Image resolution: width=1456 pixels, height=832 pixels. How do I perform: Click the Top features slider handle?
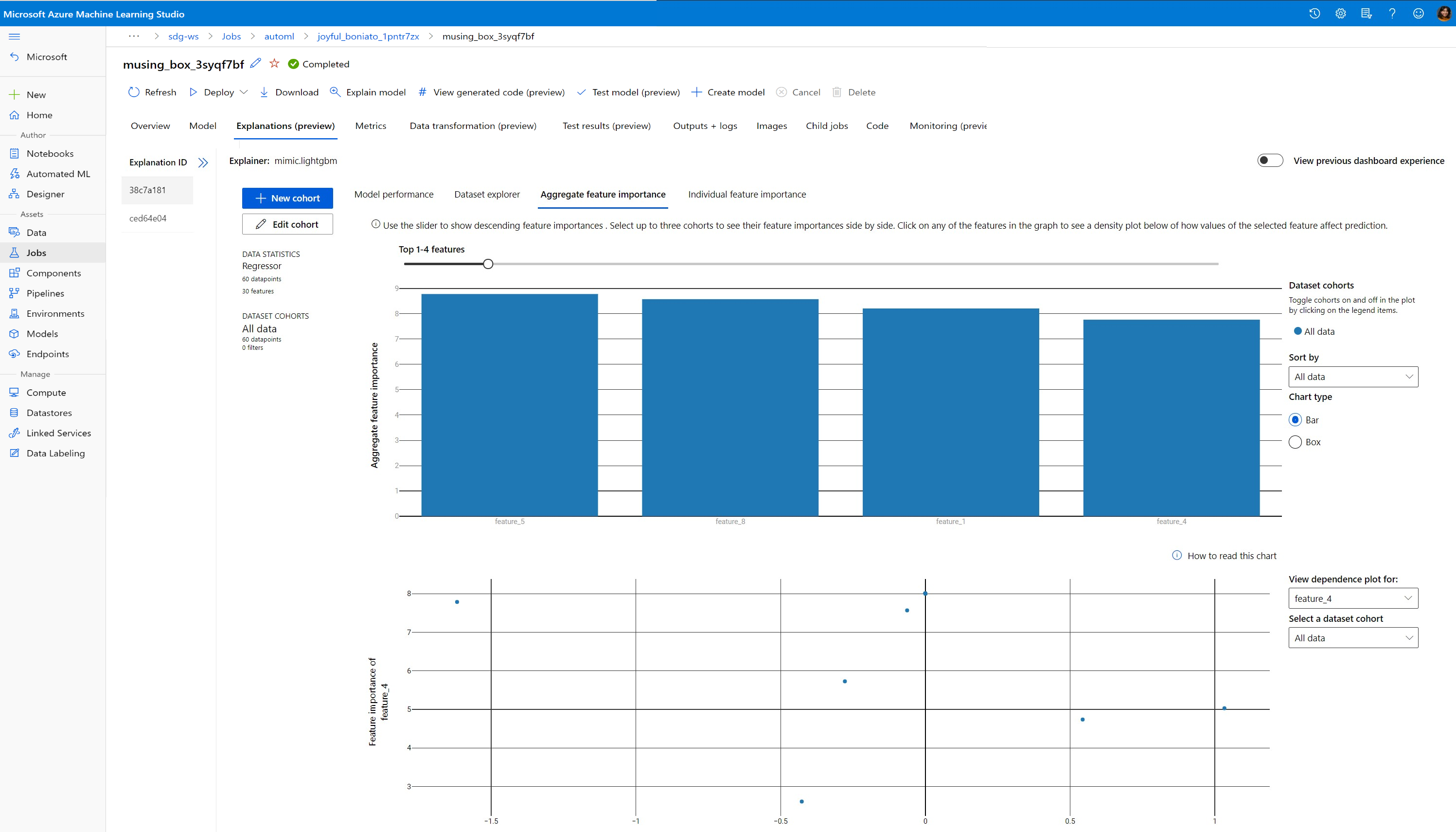tap(488, 264)
